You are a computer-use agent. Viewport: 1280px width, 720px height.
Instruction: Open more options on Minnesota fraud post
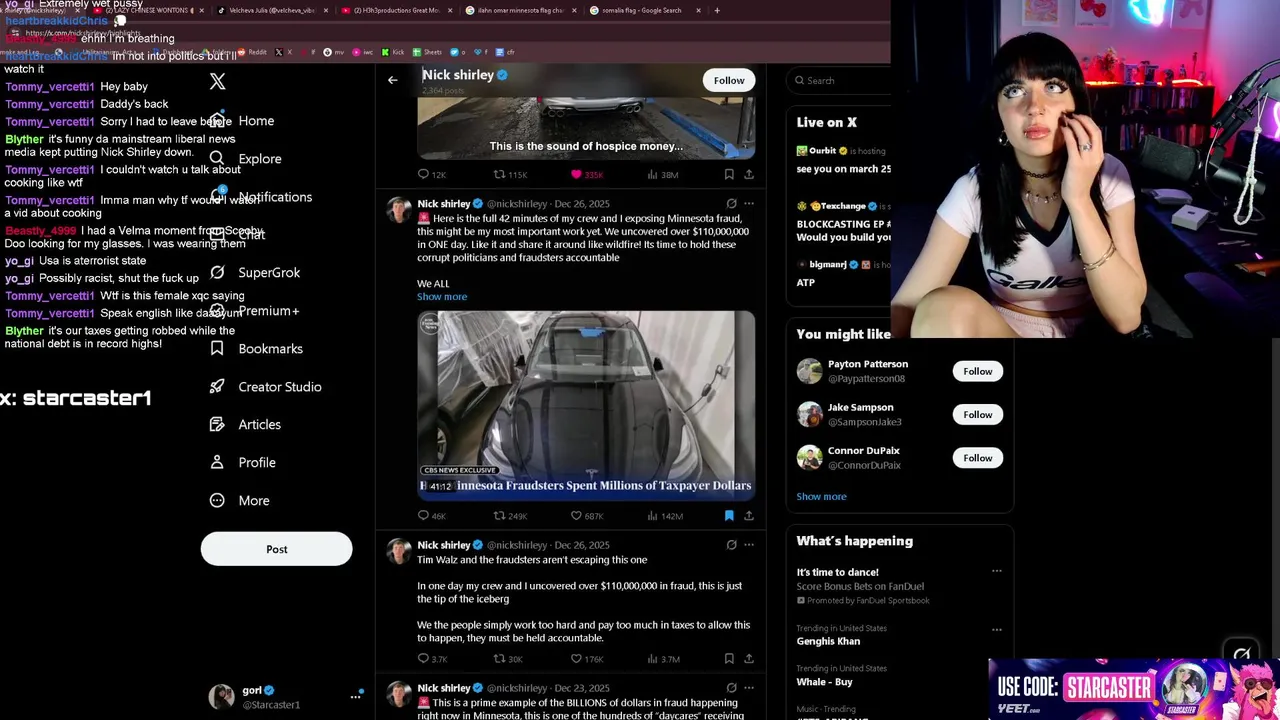click(x=749, y=204)
